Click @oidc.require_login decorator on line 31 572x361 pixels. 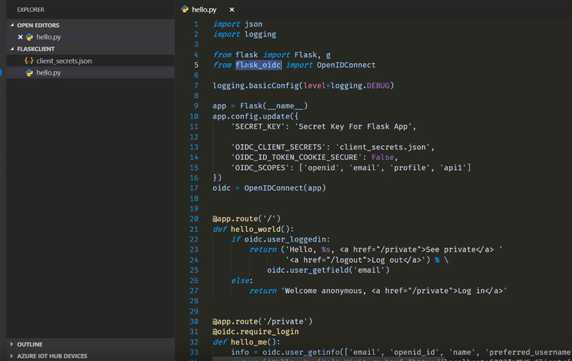click(x=256, y=332)
